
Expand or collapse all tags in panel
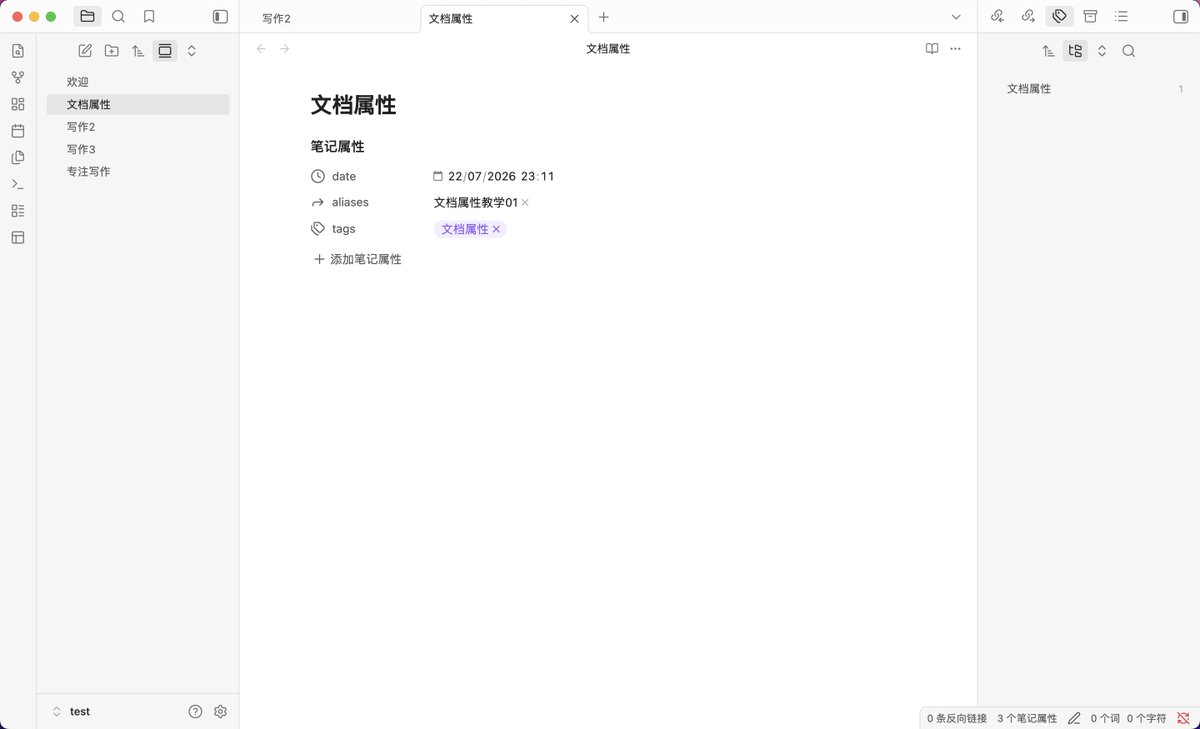click(x=1102, y=51)
